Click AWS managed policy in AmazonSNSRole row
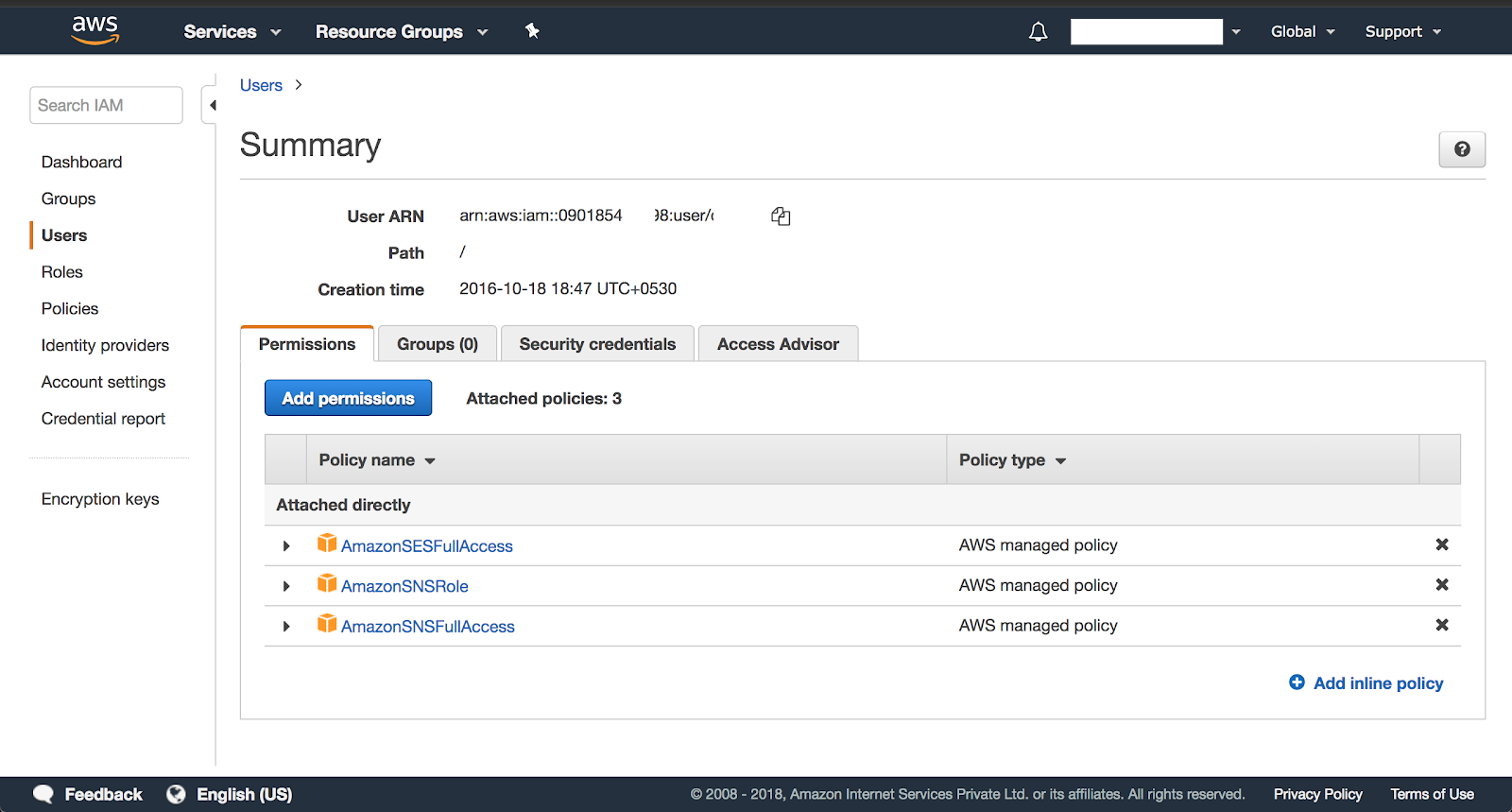 (1038, 586)
